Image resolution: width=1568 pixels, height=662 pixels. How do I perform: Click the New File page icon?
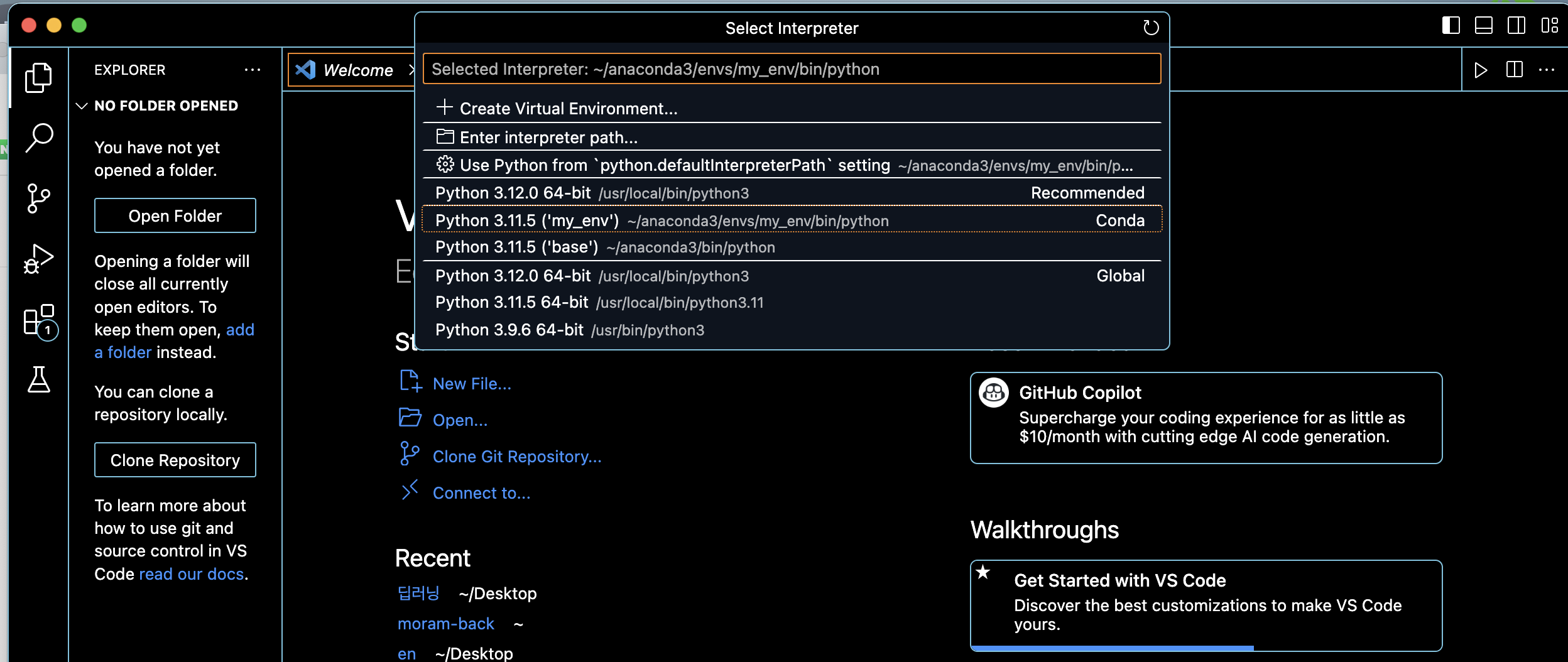coord(411,381)
